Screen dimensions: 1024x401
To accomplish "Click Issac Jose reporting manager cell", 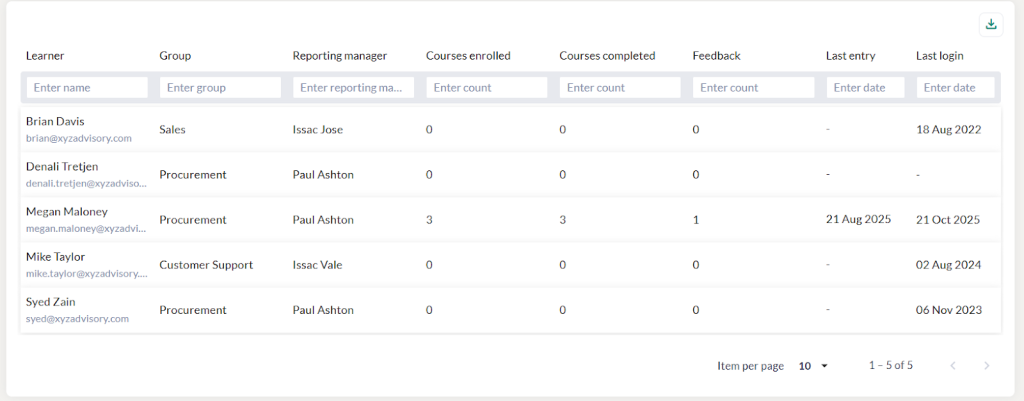I will [x=317, y=129].
